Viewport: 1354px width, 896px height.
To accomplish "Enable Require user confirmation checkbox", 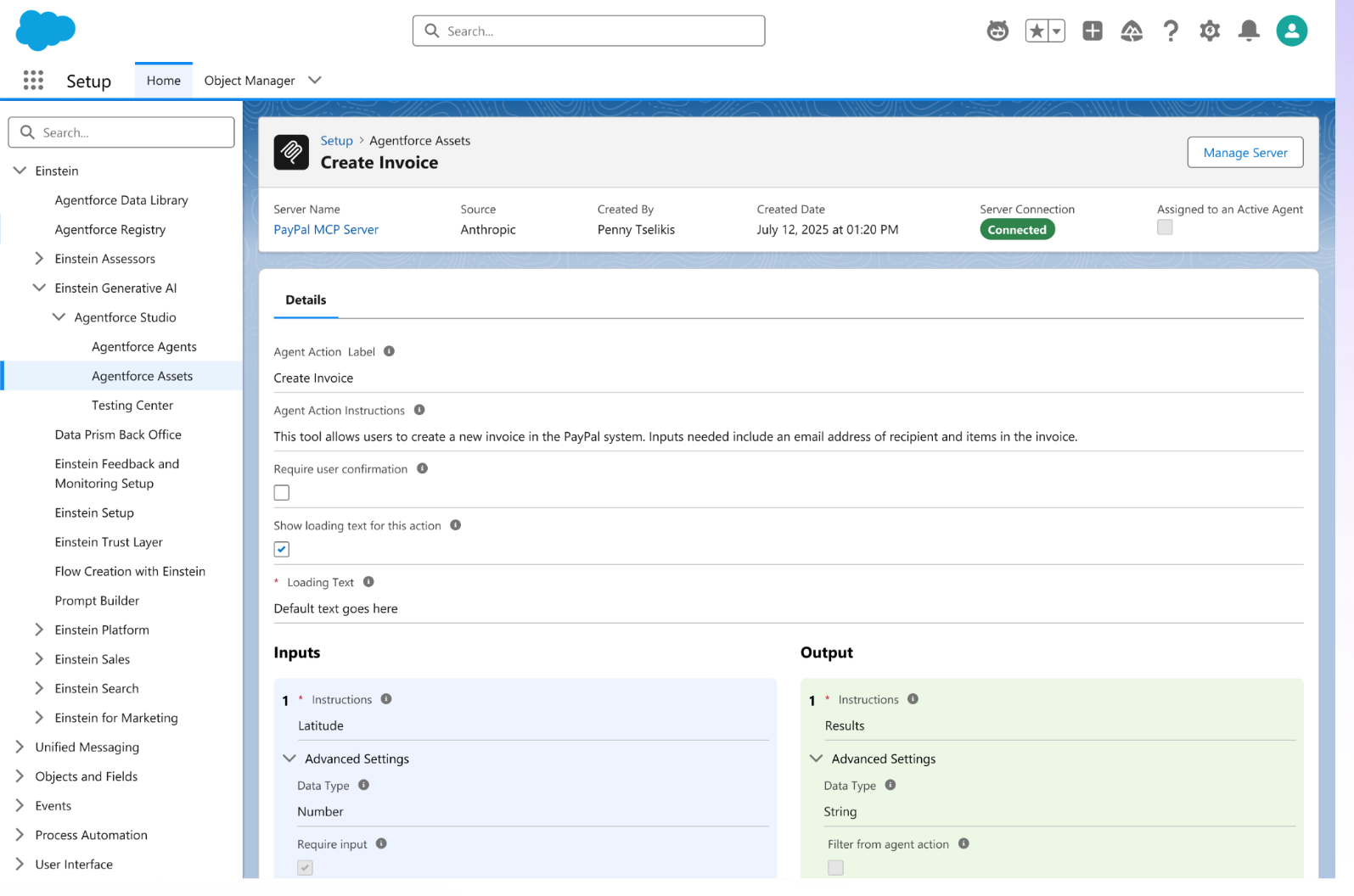I will pos(282,493).
